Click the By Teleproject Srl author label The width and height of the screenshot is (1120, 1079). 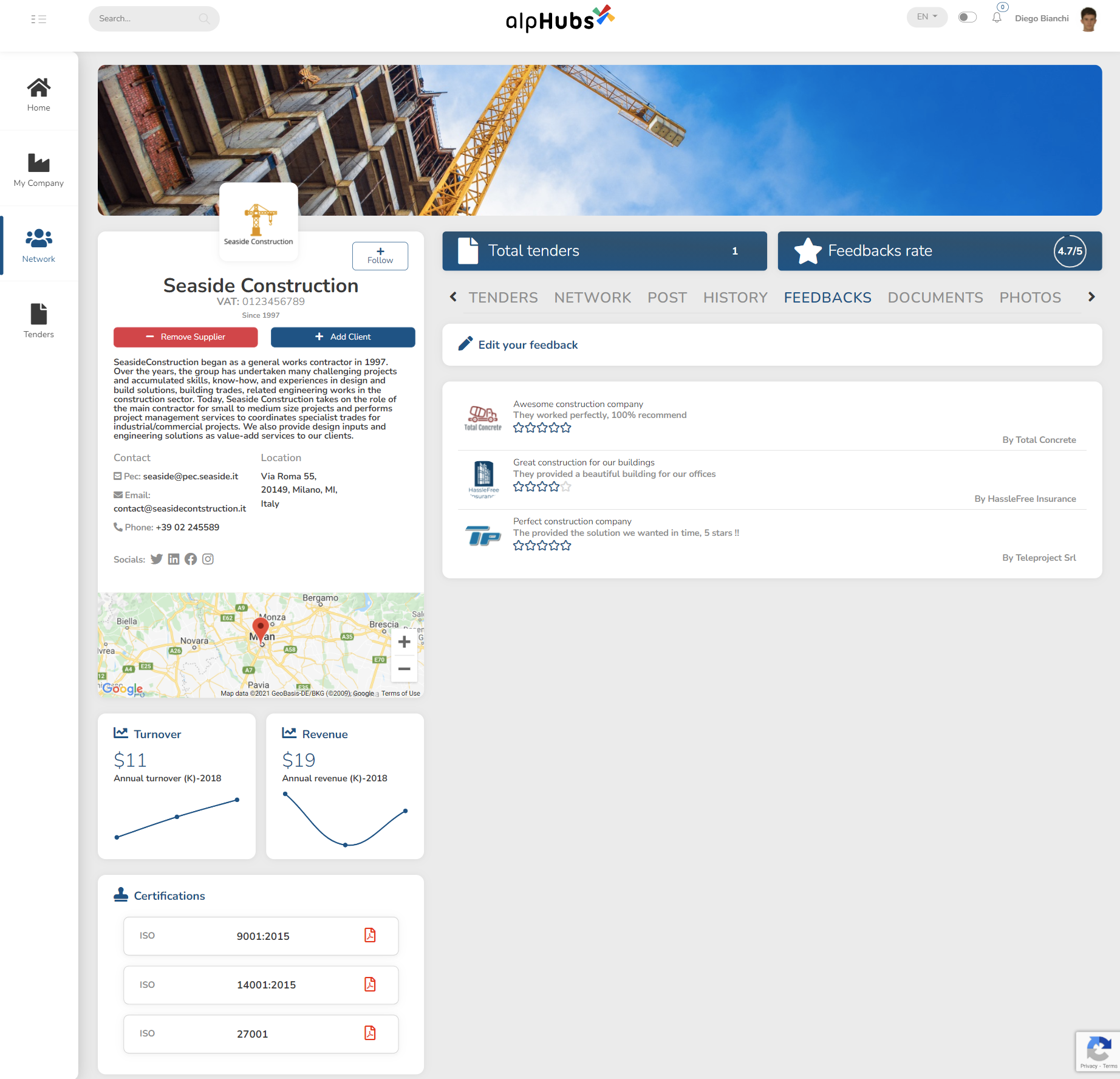pyautogui.click(x=1039, y=558)
